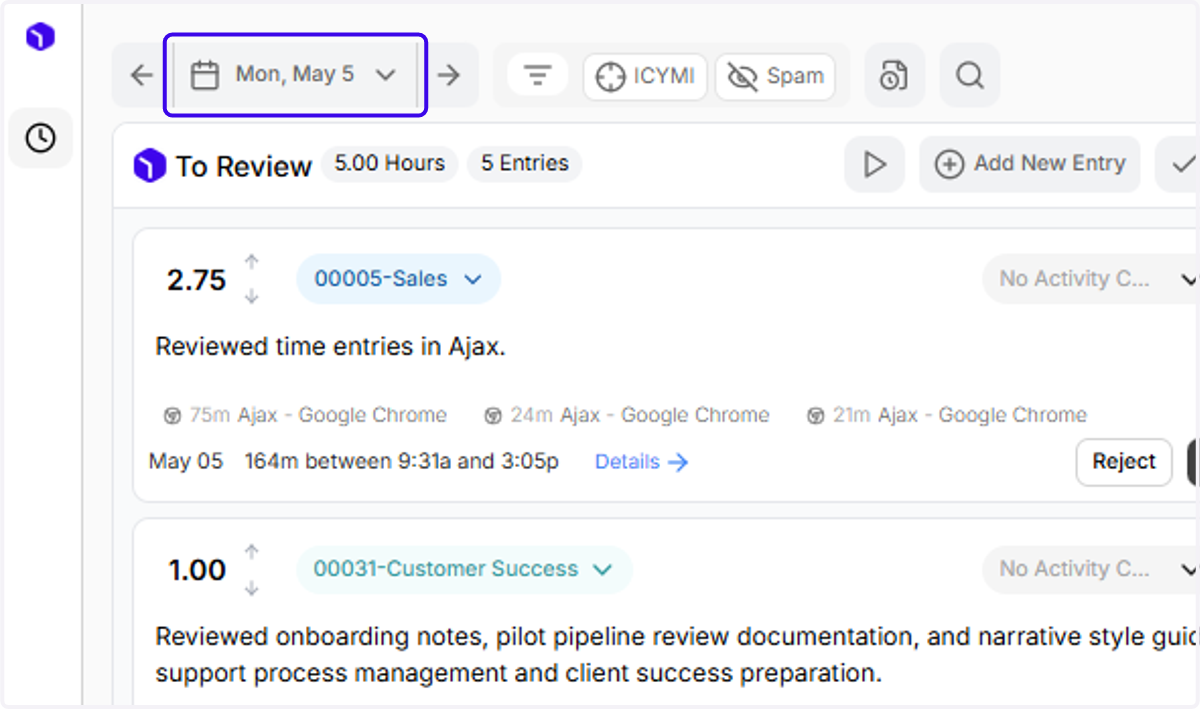Click the checkmark button beside Add New Entry
The image size is (1200, 709).
point(1178,164)
